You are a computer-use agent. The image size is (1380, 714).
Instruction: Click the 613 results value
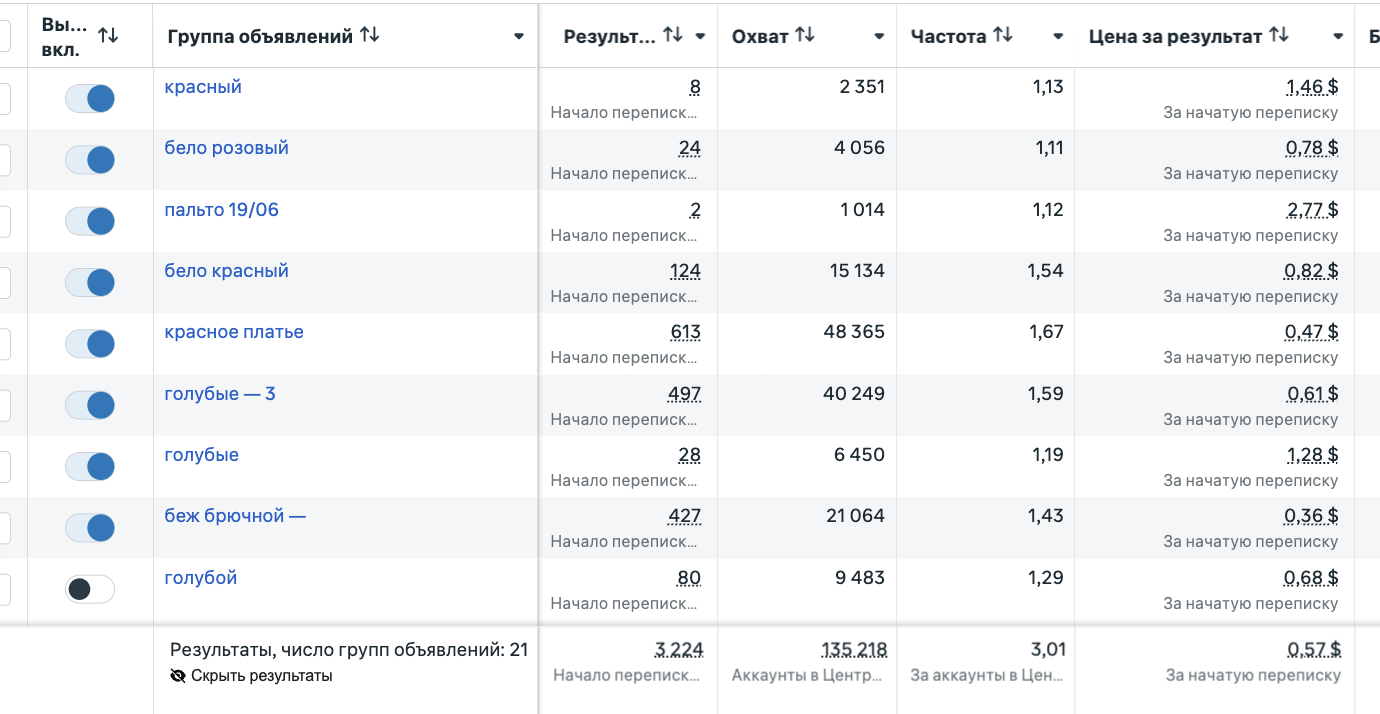685,332
